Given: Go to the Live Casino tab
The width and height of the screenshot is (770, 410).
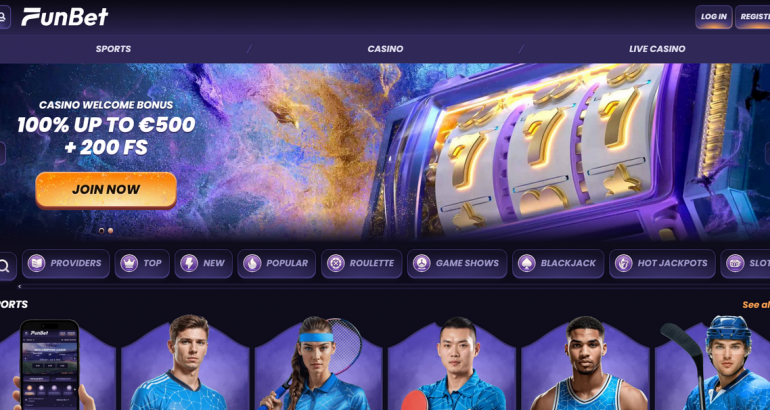Looking at the screenshot, I should click(657, 49).
